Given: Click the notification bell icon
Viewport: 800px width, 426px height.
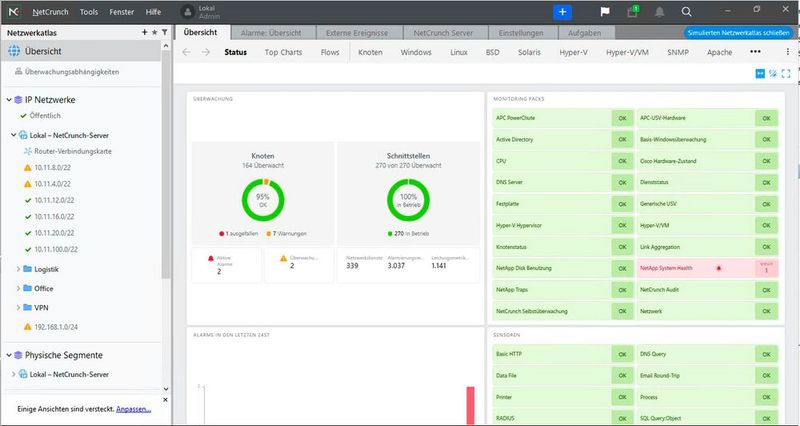Looking at the screenshot, I should [659, 12].
